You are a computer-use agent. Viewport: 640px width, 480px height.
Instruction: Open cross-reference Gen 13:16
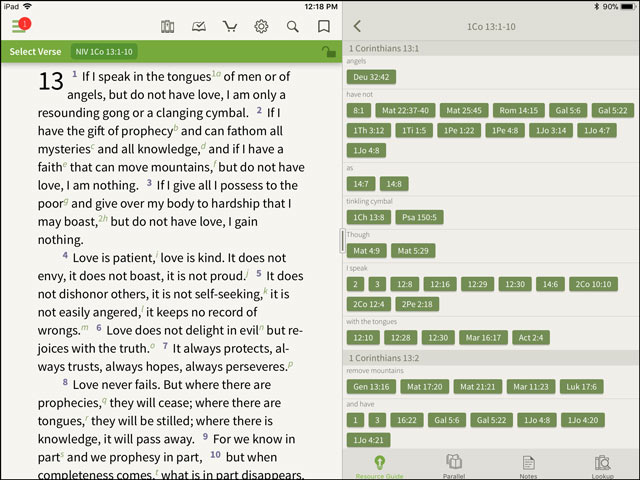coord(371,387)
